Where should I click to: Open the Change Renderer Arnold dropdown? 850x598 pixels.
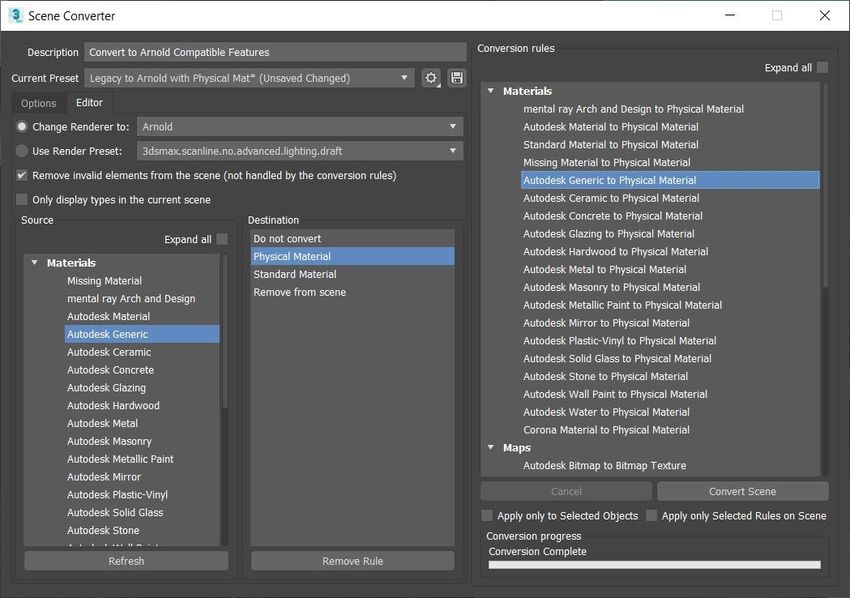coord(300,126)
